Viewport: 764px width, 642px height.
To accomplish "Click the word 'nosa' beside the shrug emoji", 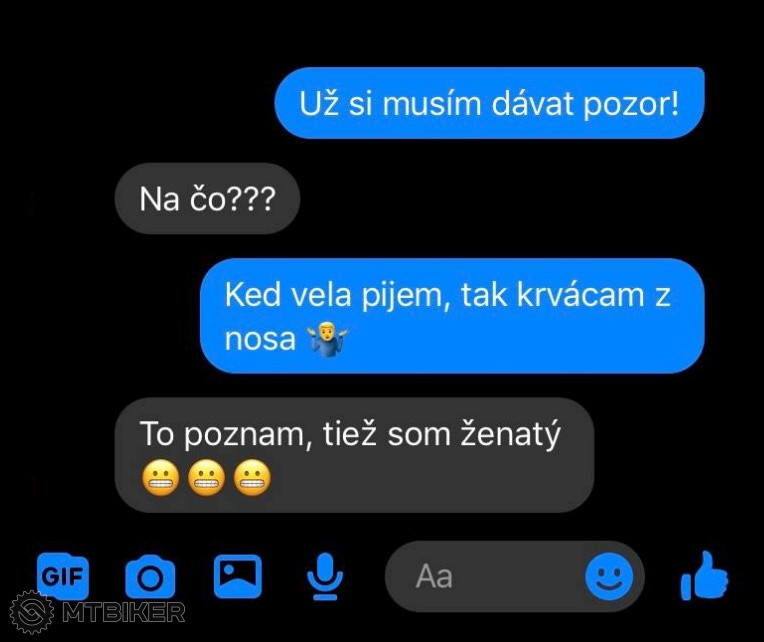I will pyautogui.click(x=260, y=339).
